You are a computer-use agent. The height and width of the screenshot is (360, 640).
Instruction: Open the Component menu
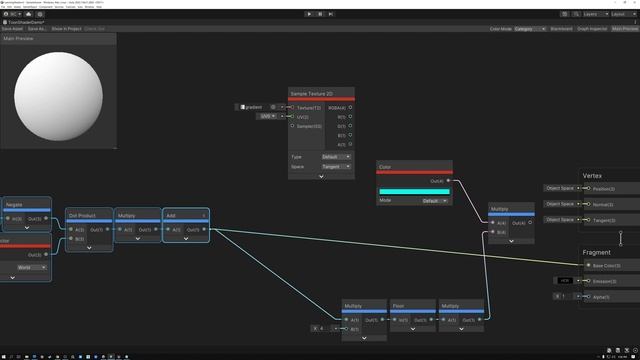(46, 7)
